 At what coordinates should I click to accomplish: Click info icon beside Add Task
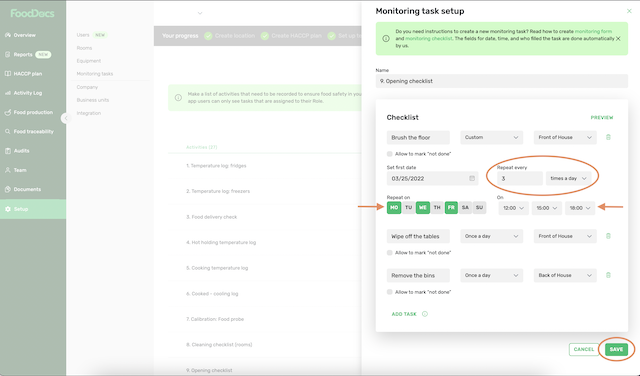pos(425,314)
